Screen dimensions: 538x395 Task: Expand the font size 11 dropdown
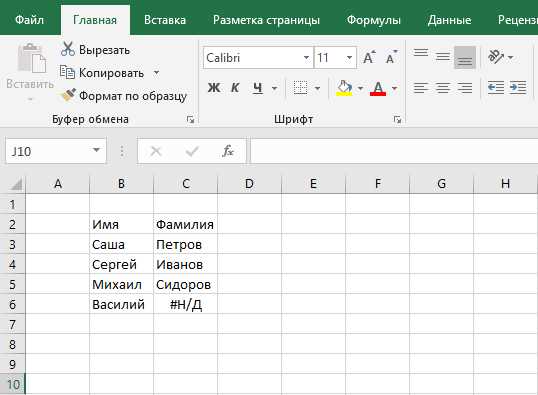(x=349, y=58)
